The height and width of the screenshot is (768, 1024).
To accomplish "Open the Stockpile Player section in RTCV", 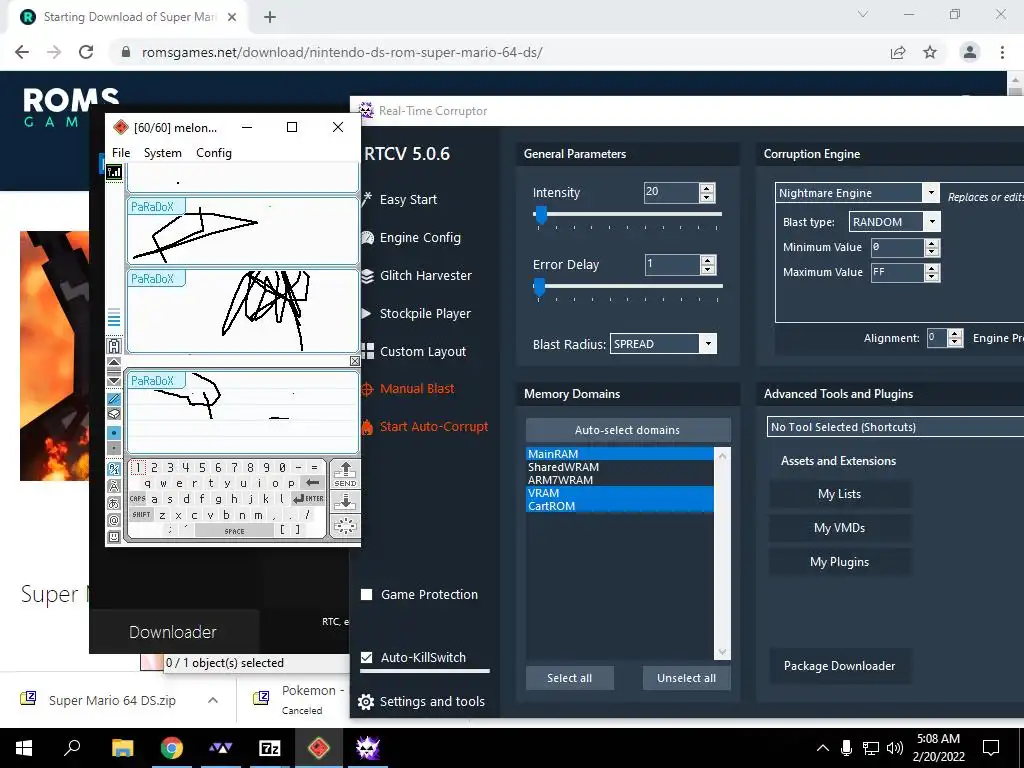I will click(416, 313).
